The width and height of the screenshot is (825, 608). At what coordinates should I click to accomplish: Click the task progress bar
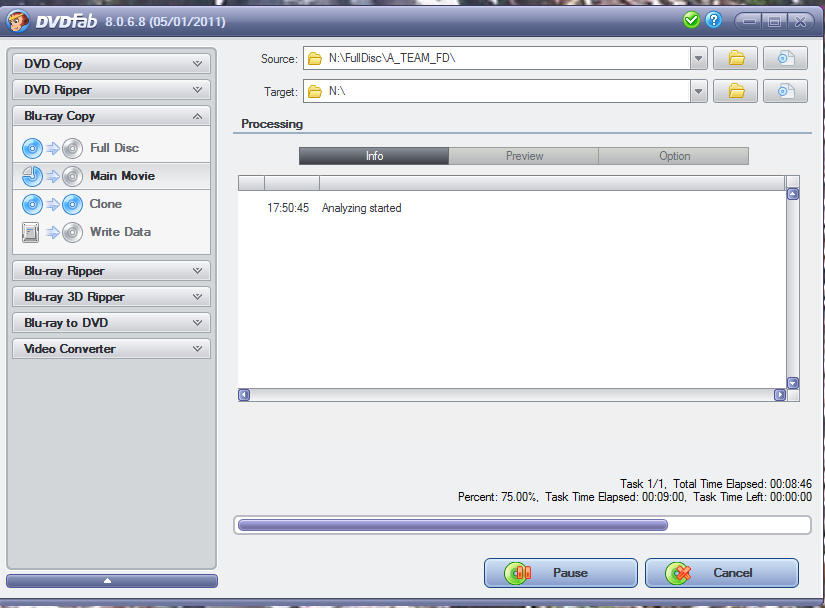[522, 525]
